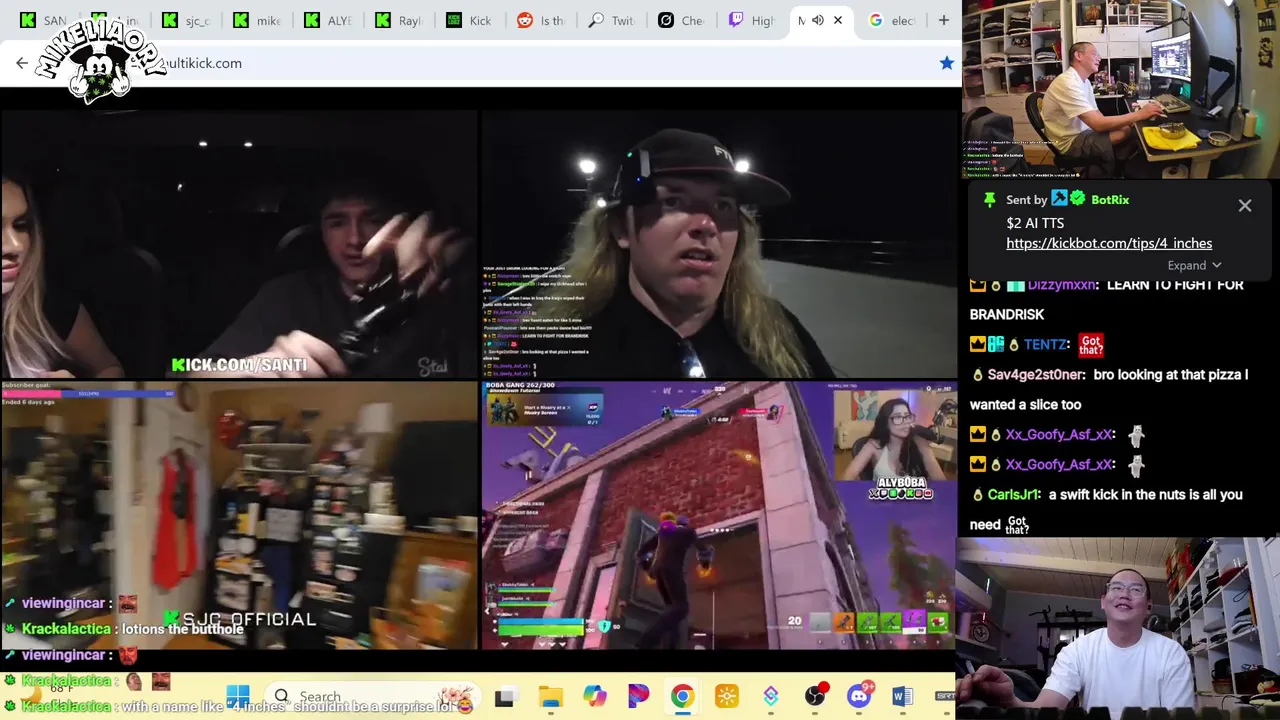Bookmark this page with the star icon
The height and width of the screenshot is (720, 1280).
[x=946, y=63]
